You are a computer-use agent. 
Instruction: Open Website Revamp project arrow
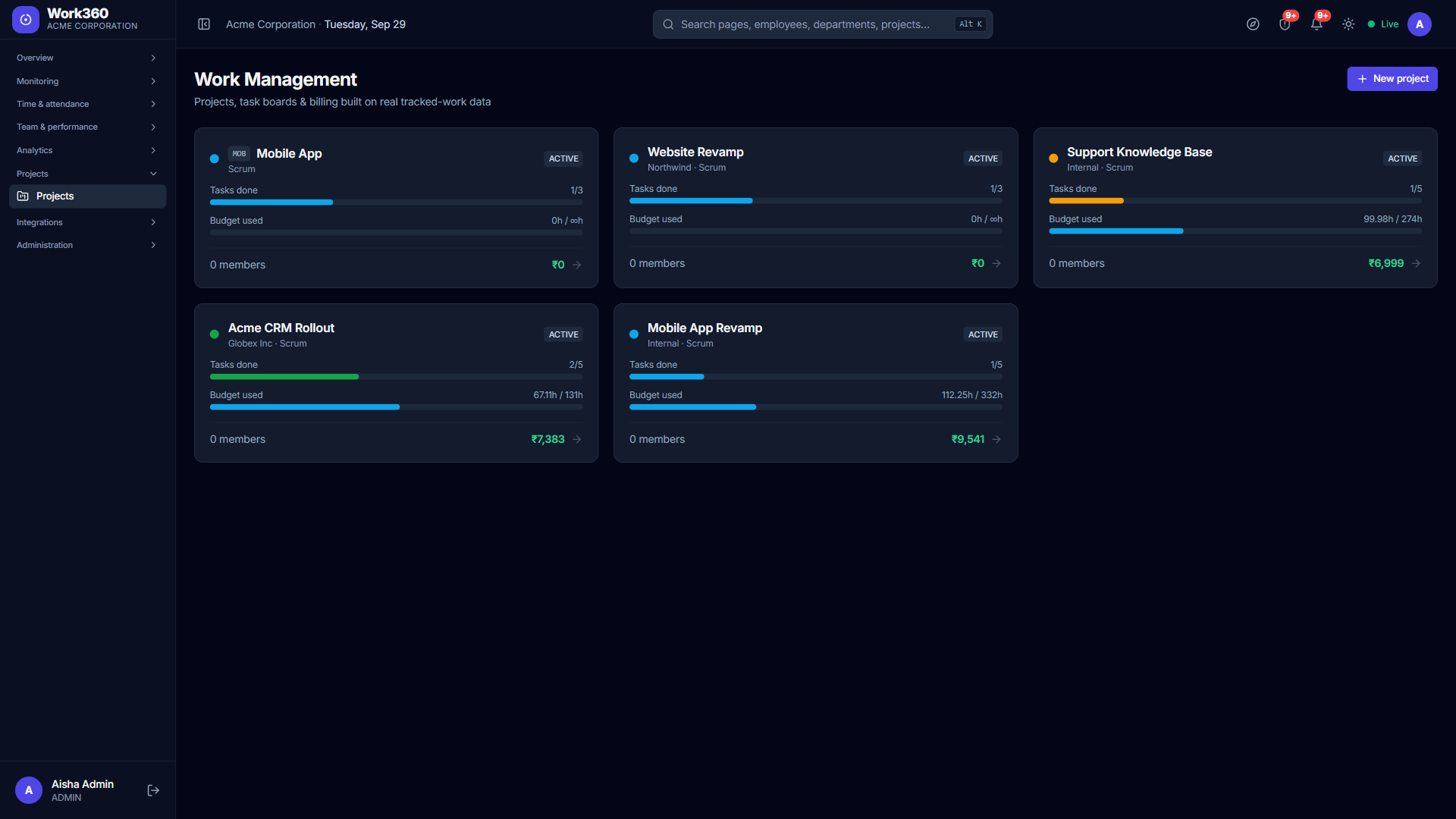[x=996, y=263]
